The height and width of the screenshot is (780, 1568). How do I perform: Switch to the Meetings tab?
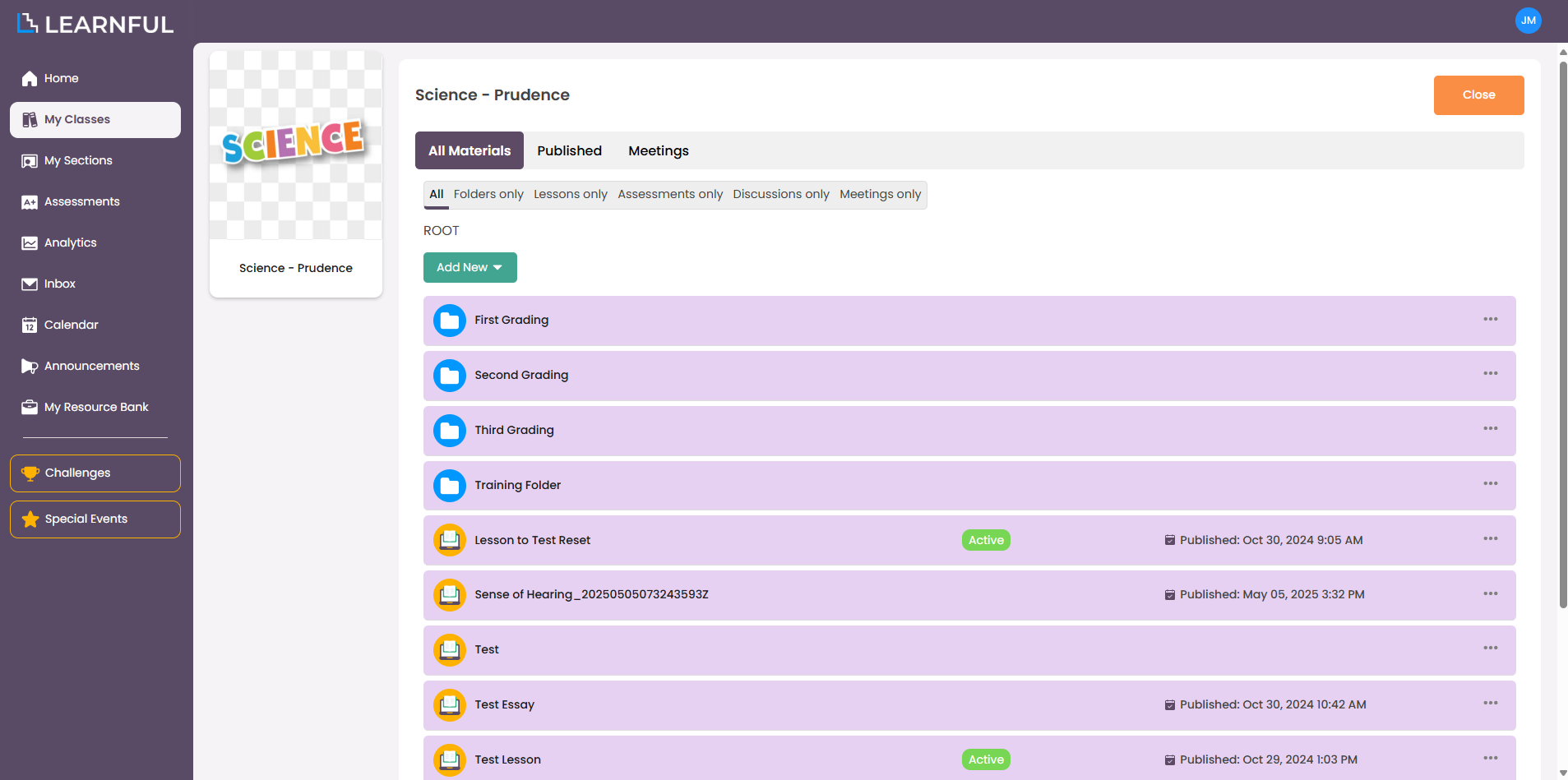click(659, 151)
